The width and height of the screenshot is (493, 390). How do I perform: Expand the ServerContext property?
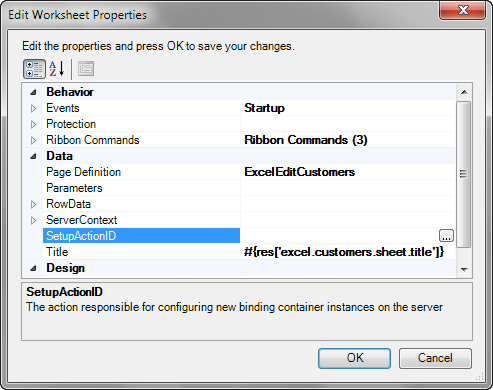tap(33, 220)
